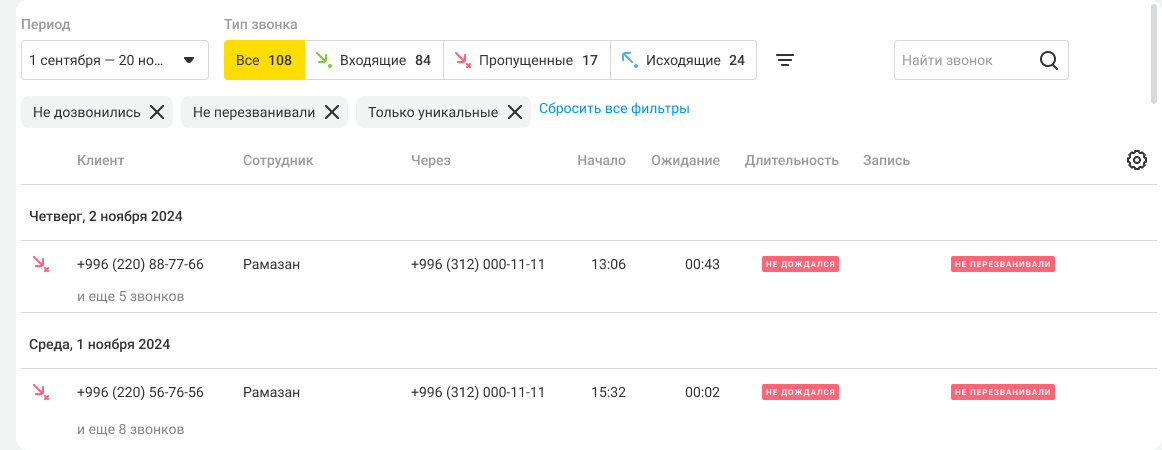Open the filter options icon

point(786,60)
